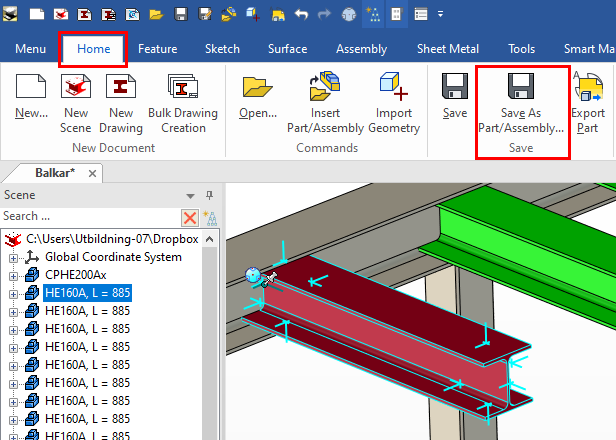Open the Scene panel dropdown arrow
Image resolution: width=616 pixels, height=440 pixels.
click(x=190, y=196)
